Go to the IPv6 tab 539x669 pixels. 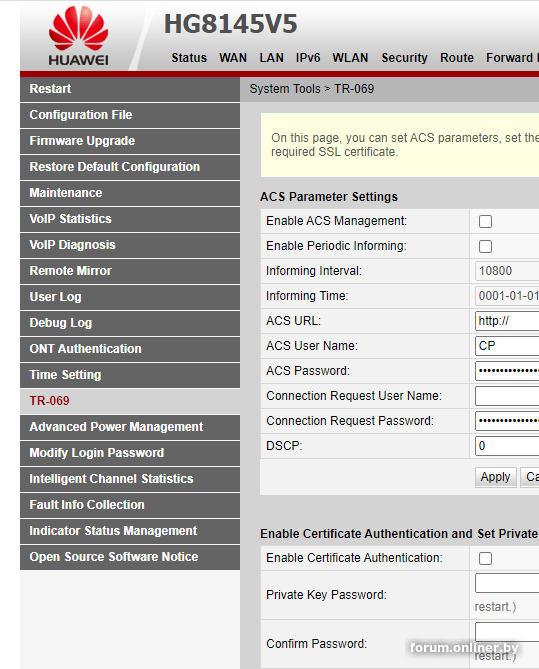(x=308, y=58)
